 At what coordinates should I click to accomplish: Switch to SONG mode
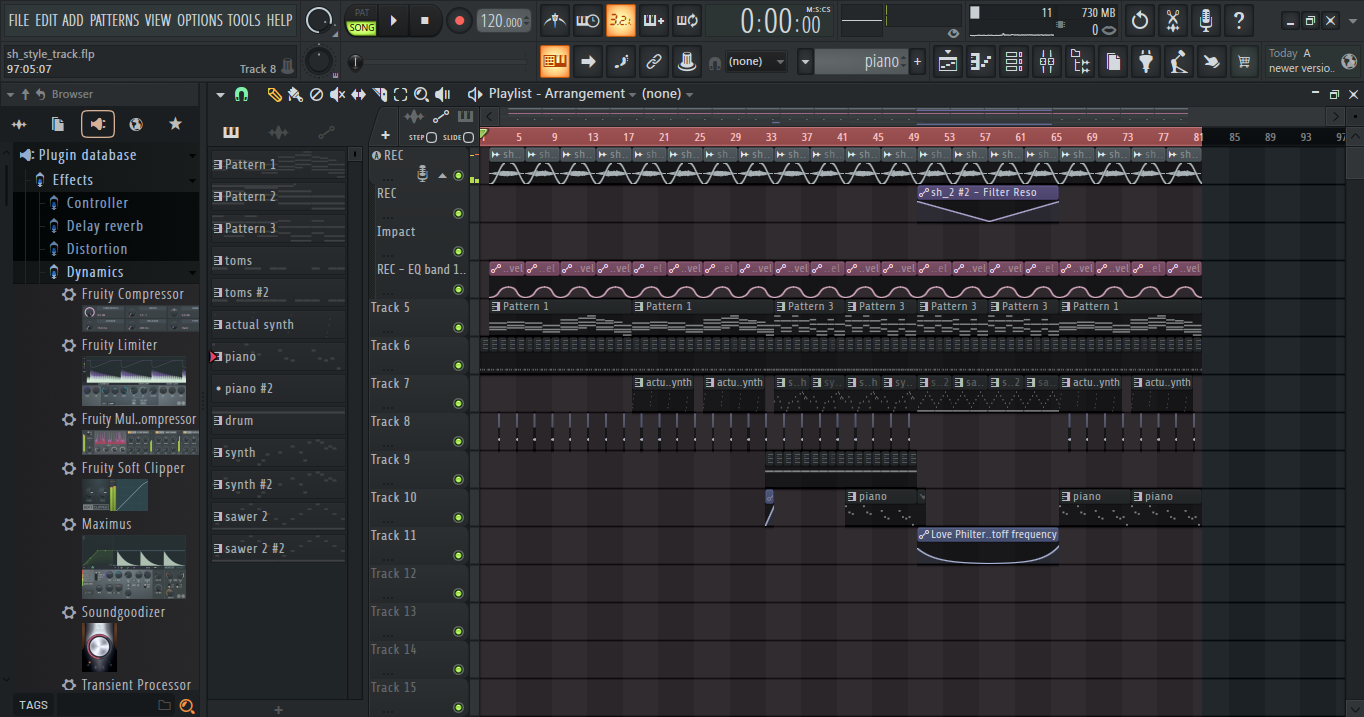pyautogui.click(x=362, y=28)
